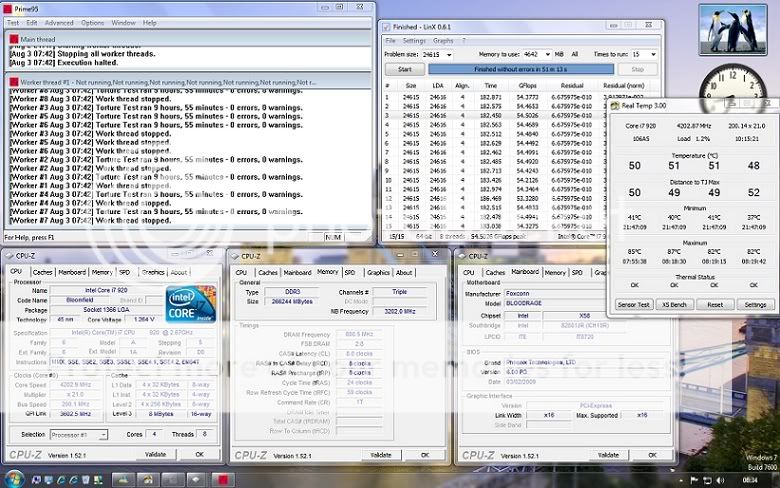Click the LinX title bar icon
780x488 pixels.
(x=387, y=27)
